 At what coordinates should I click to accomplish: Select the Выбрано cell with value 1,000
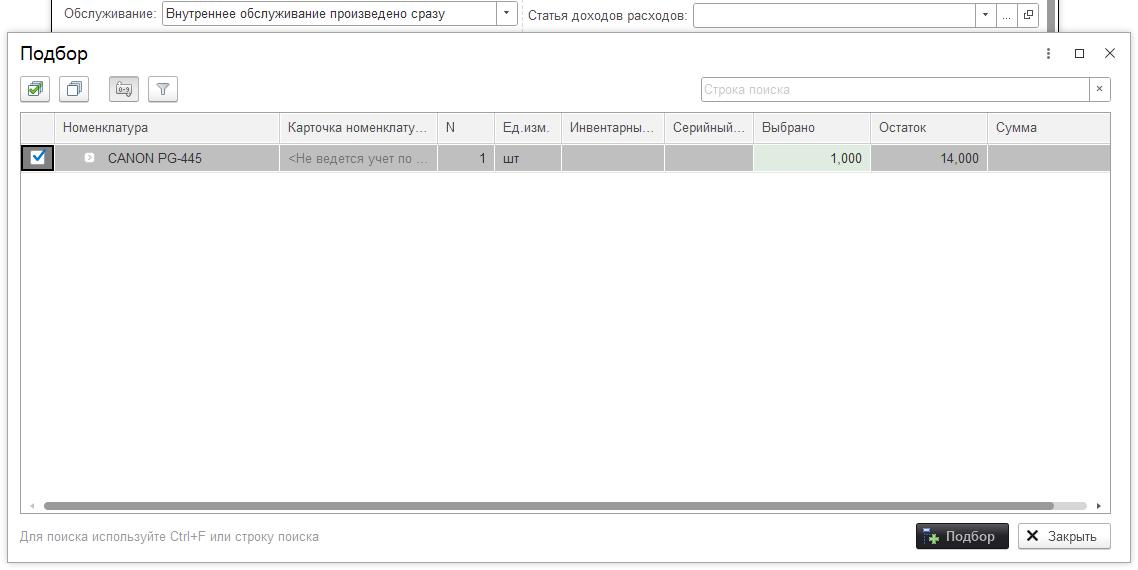811,158
